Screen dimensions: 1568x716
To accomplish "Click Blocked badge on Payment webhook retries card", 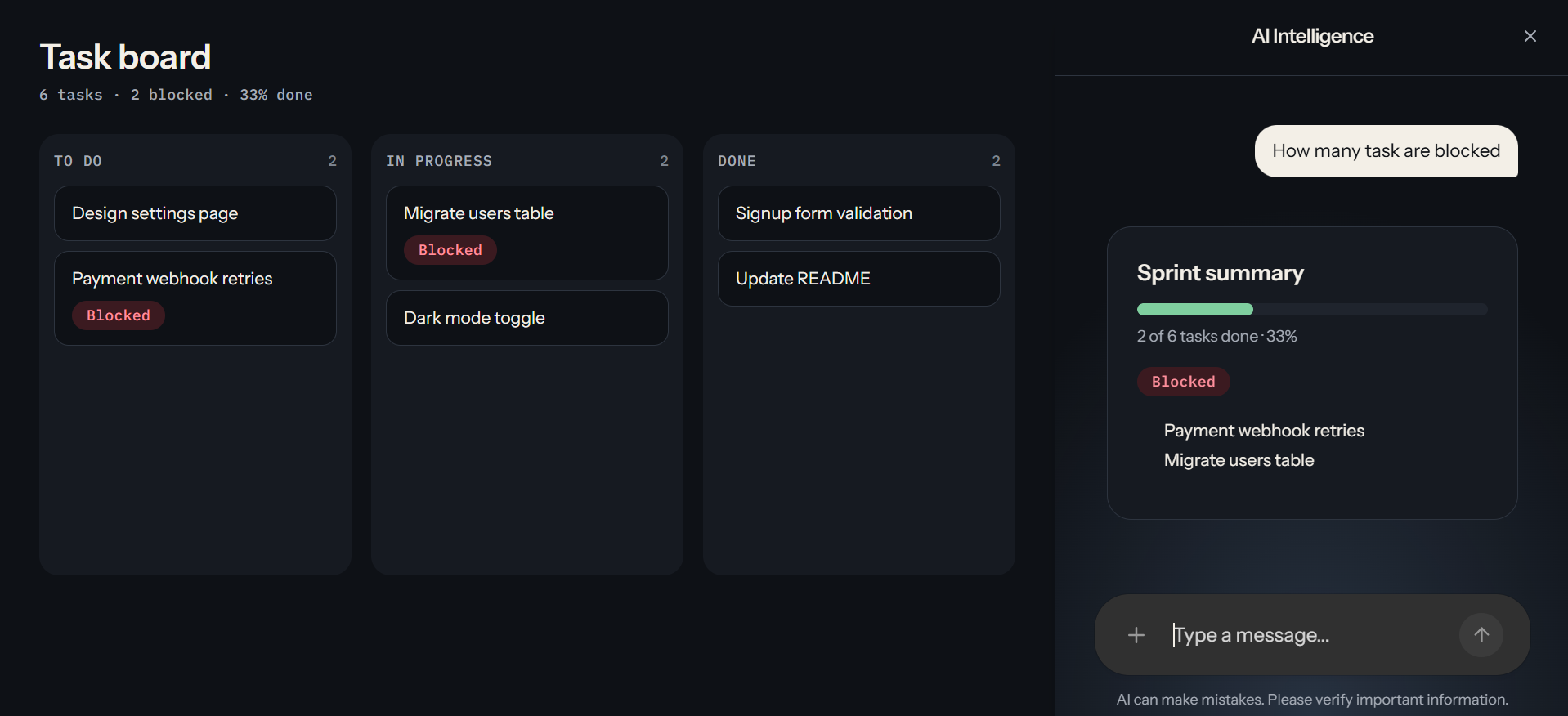I will pos(119,315).
